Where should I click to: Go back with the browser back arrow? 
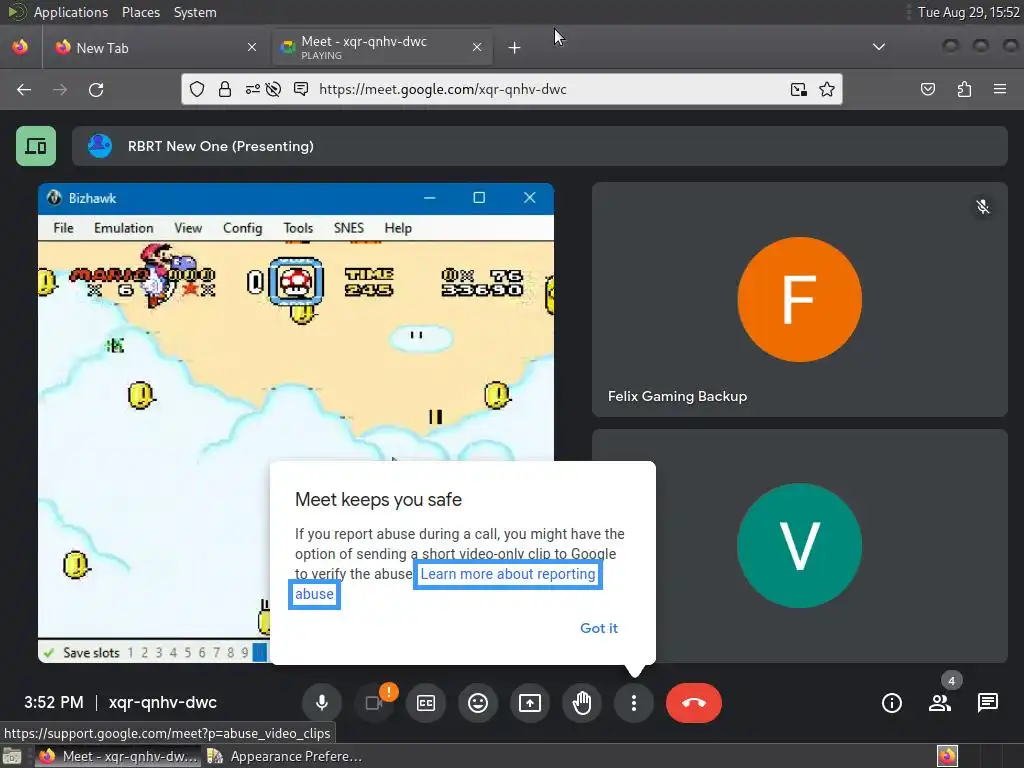pos(24,89)
